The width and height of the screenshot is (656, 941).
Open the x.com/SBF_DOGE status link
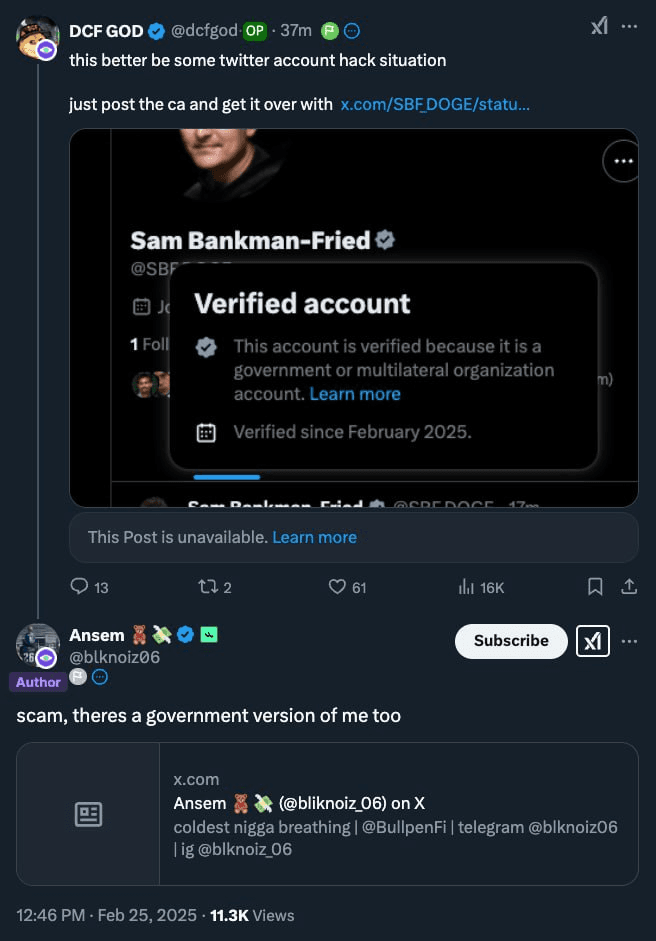(435, 104)
